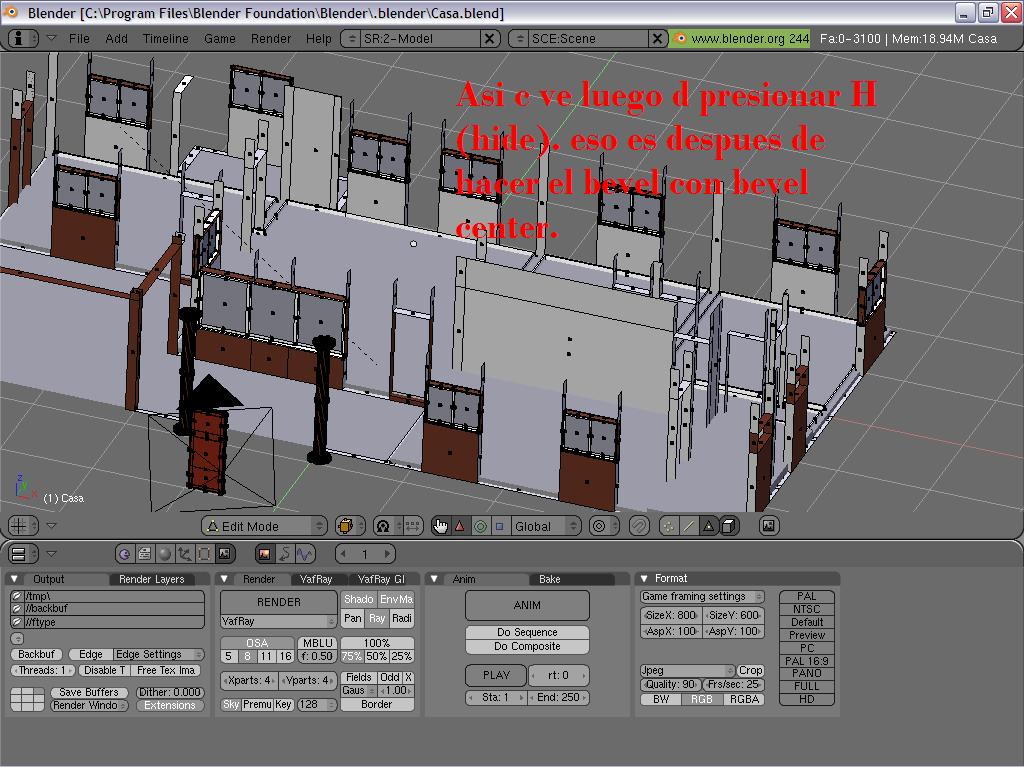Toggle the Ray tracing option
This screenshot has height=768, width=1024.
tap(377, 618)
